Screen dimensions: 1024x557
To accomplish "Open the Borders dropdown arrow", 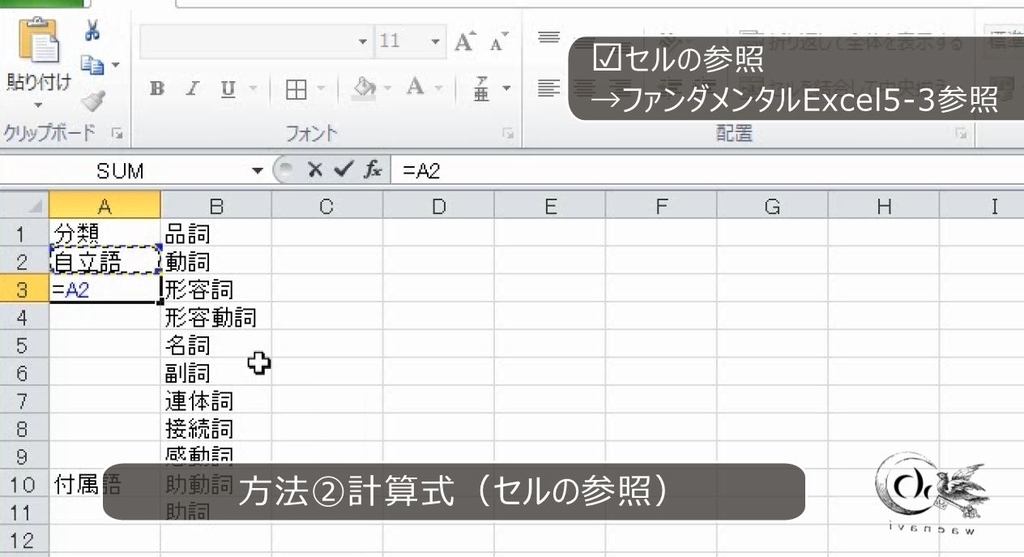I will (321, 88).
